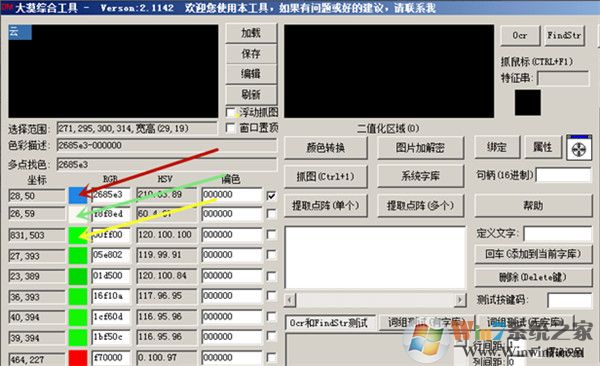Switch to 词组测试(无字库) tab
The height and width of the screenshot is (366, 600).
click(525, 322)
